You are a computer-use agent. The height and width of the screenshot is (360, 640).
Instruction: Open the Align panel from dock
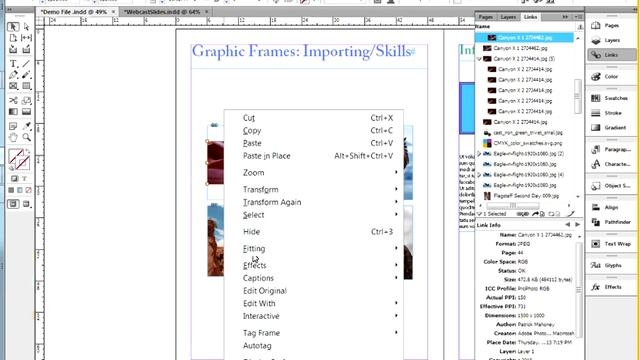point(611,207)
